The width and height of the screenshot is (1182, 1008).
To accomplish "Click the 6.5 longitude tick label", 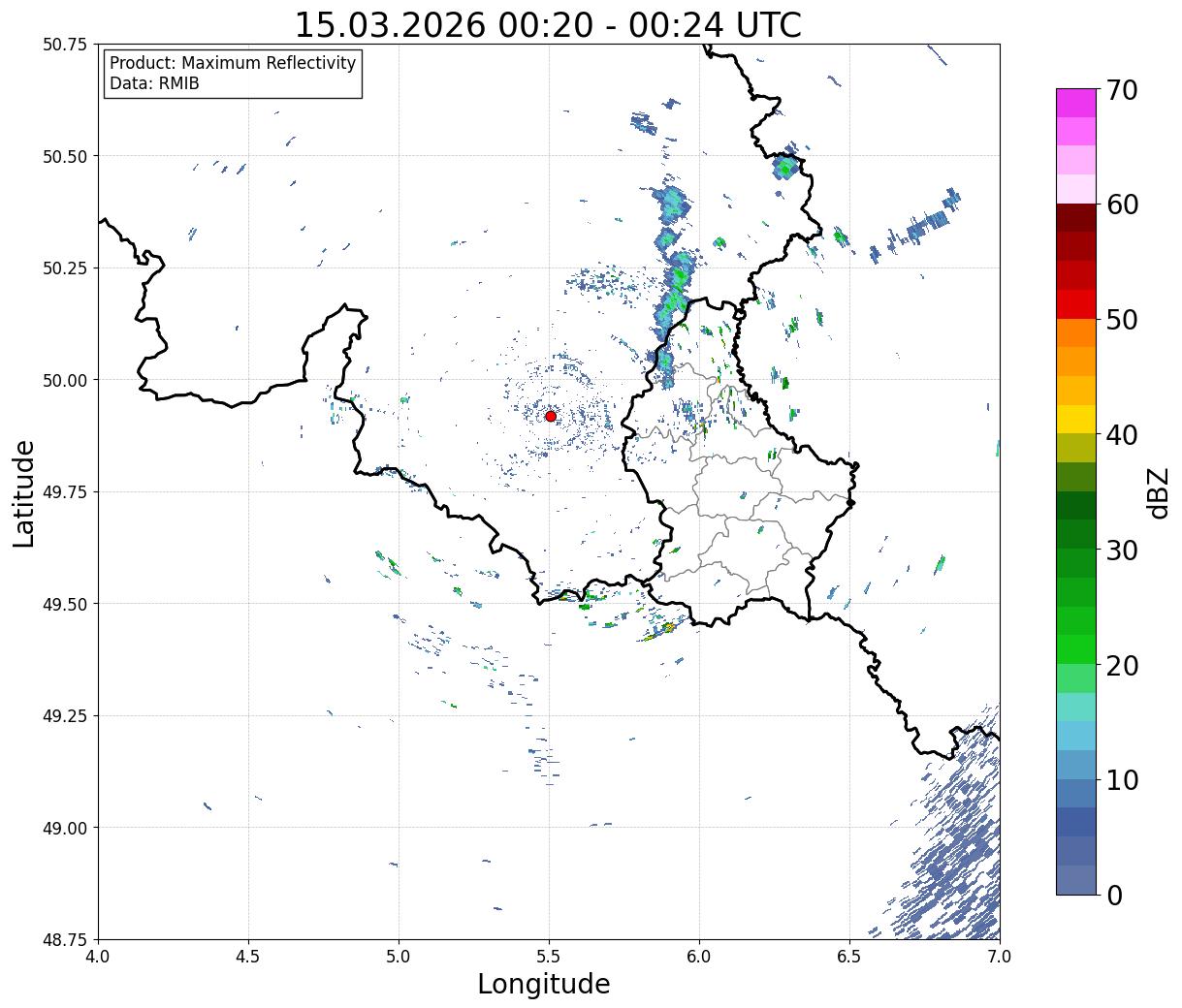I will [x=849, y=957].
